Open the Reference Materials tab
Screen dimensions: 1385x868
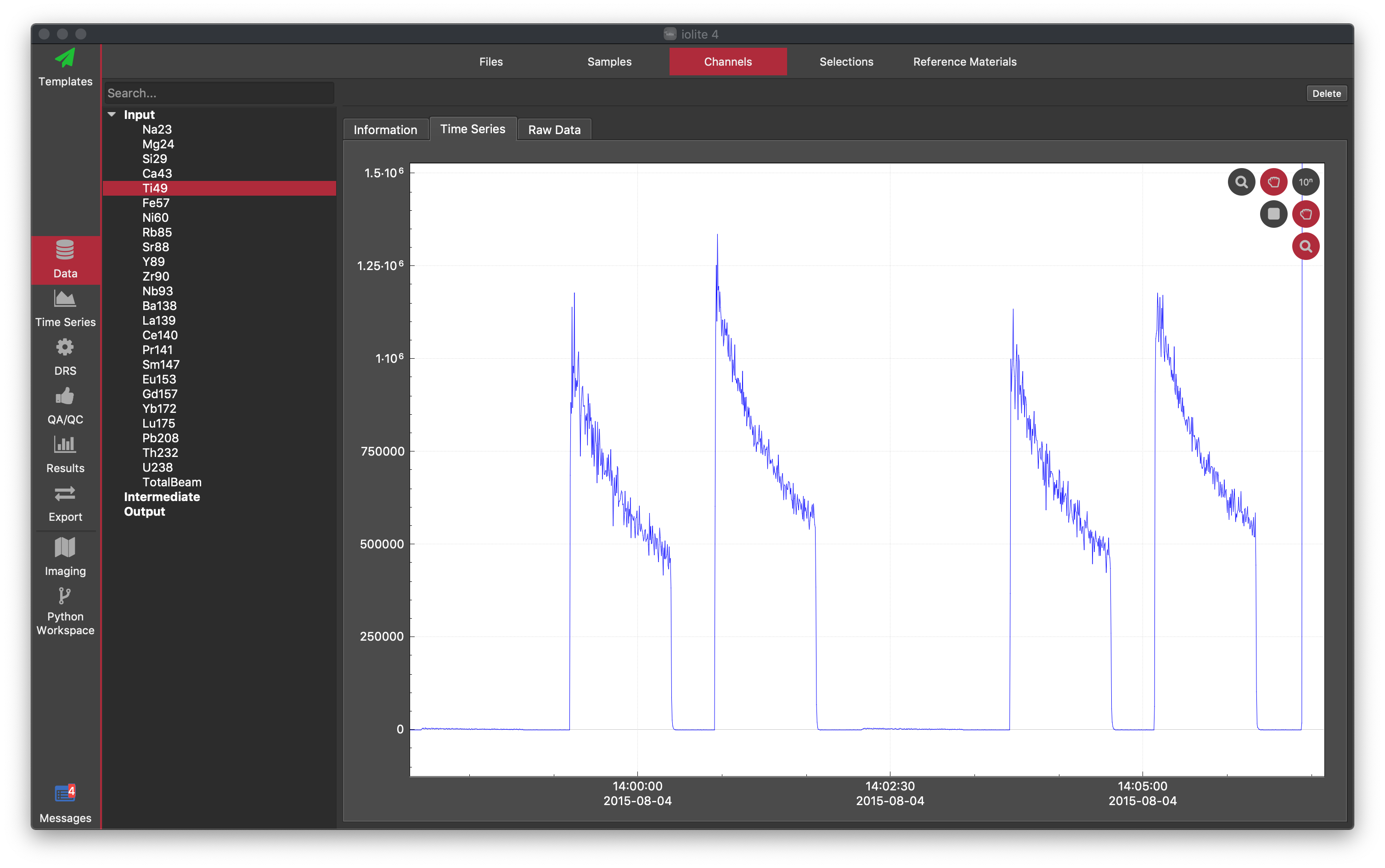[964, 62]
